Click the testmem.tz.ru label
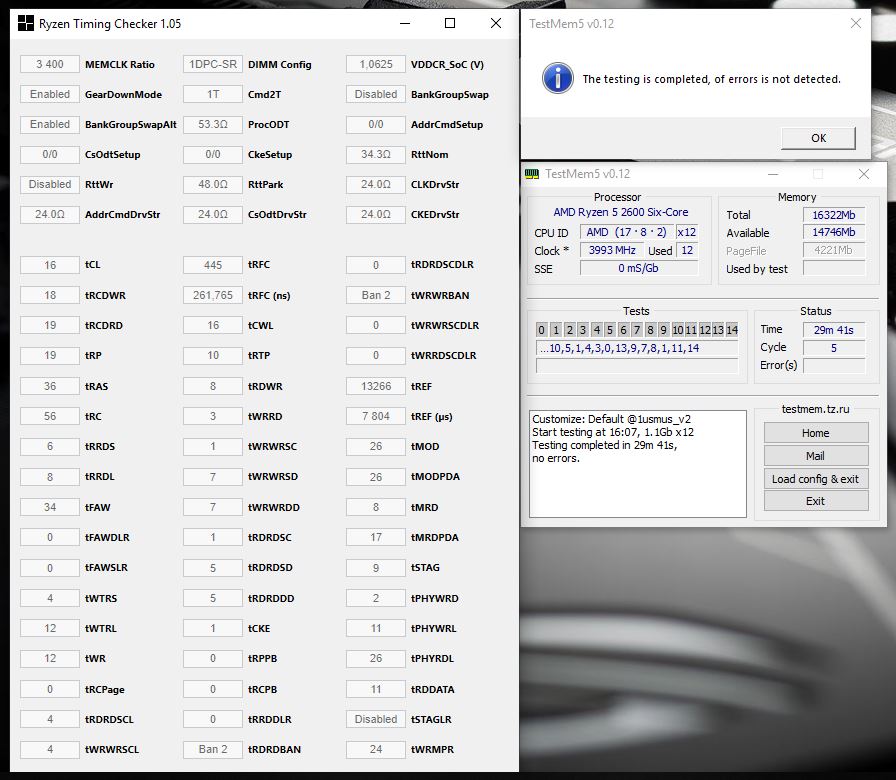Image resolution: width=896 pixels, height=780 pixels. pos(815,409)
